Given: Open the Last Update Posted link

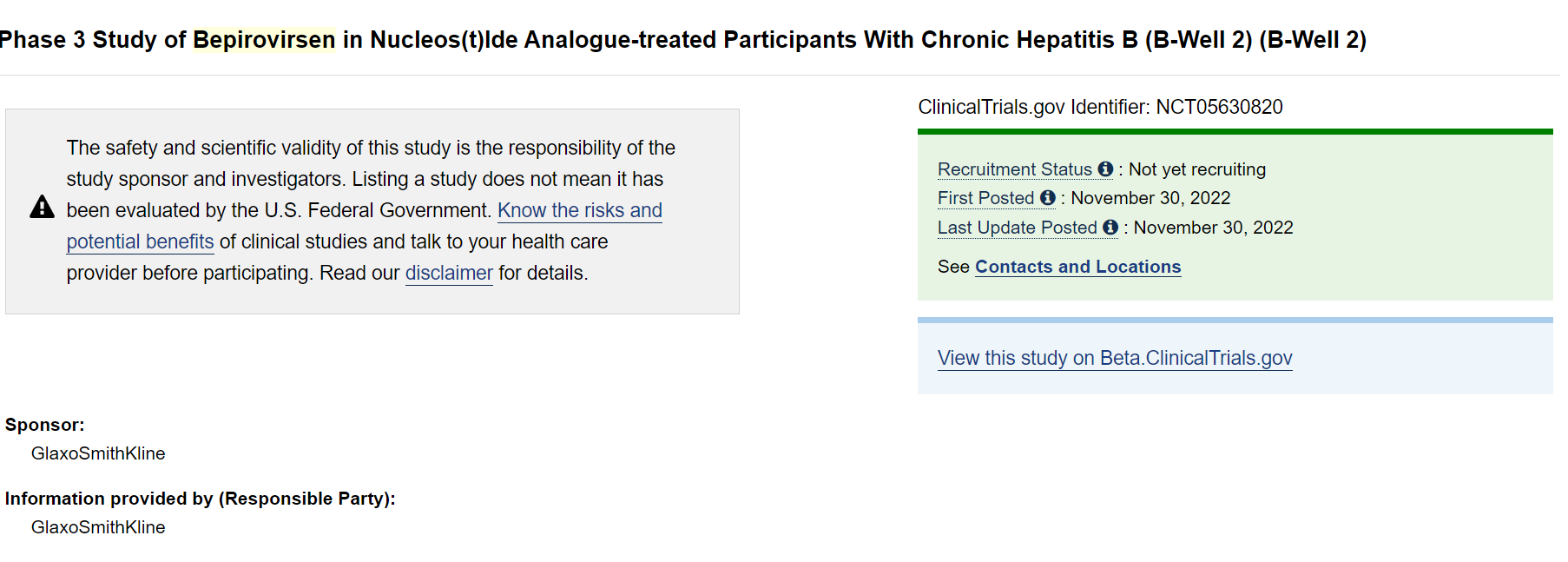Looking at the screenshot, I should pyautogui.click(x=1018, y=228).
